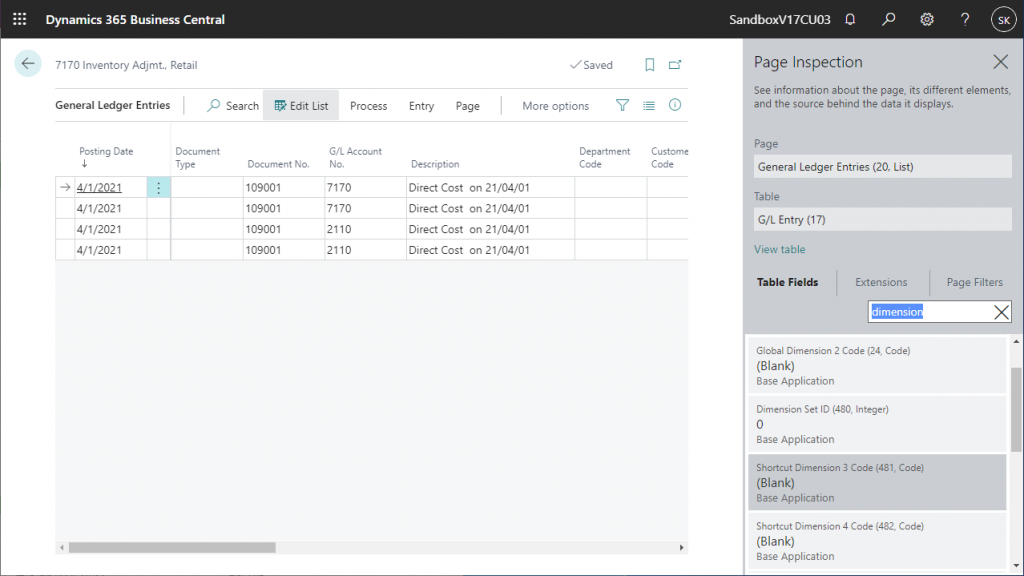Toggle the filter pane icon
The width and height of the screenshot is (1024, 576).
pos(622,105)
